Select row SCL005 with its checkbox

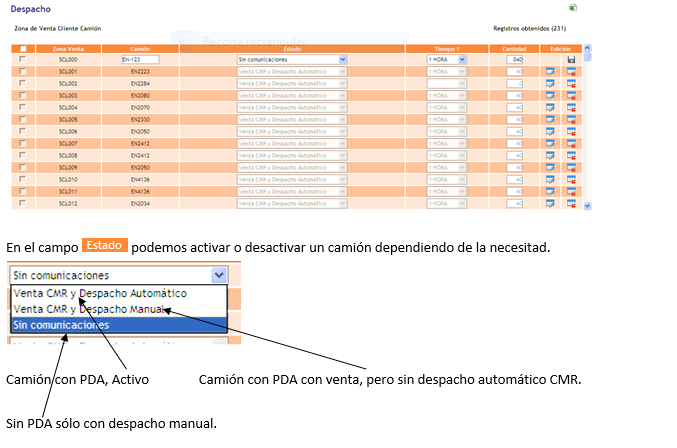pos(22,119)
